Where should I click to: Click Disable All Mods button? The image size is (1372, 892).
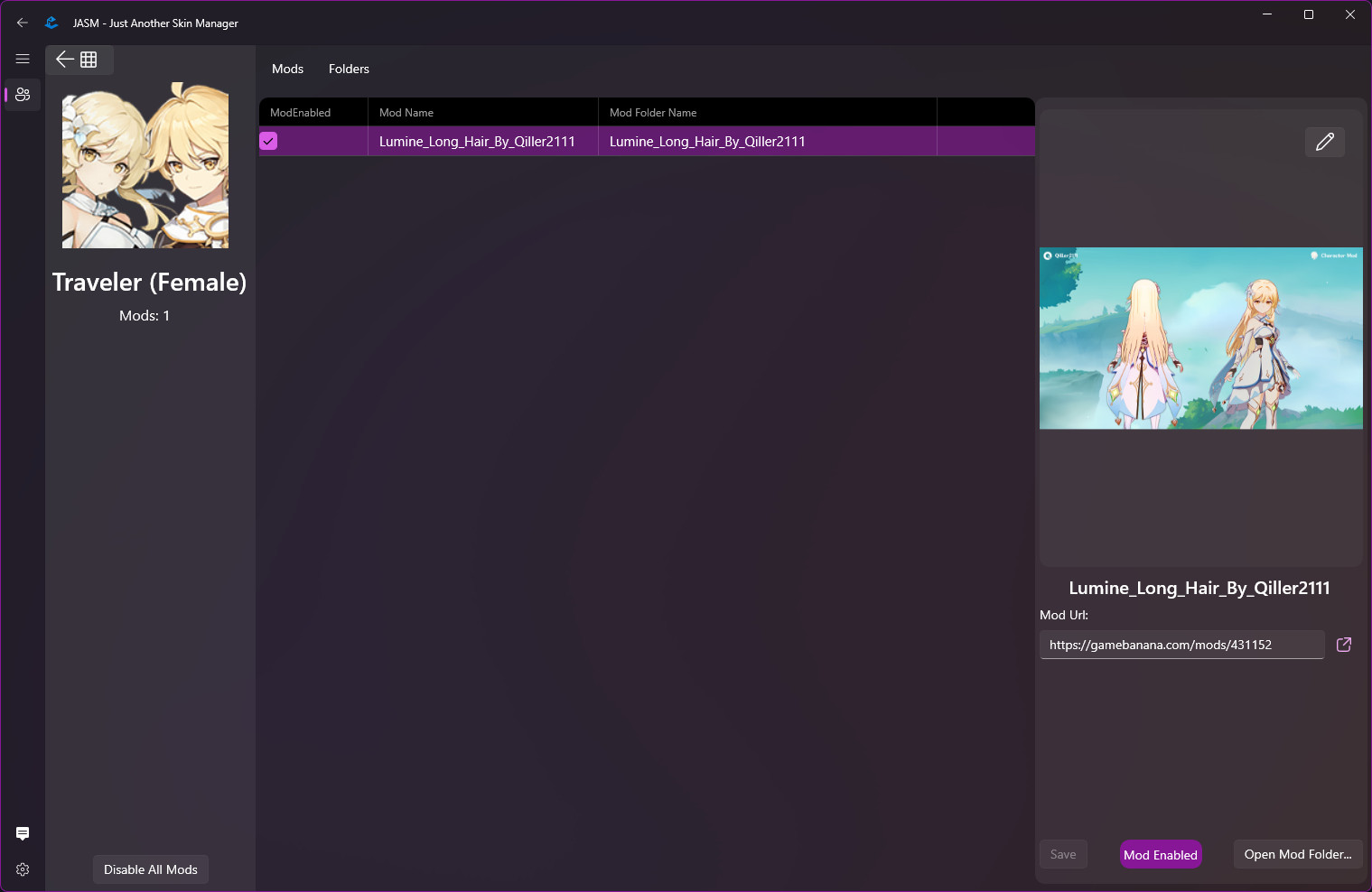coord(150,869)
